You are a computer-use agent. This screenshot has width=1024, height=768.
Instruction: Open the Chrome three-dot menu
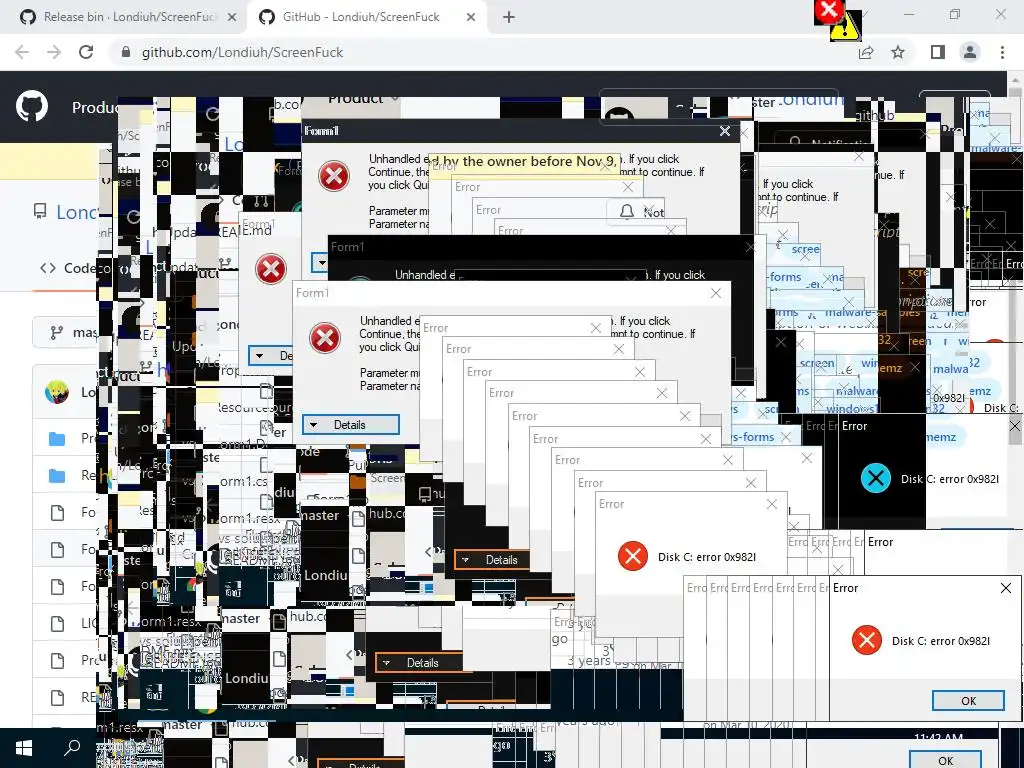click(x=1002, y=52)
